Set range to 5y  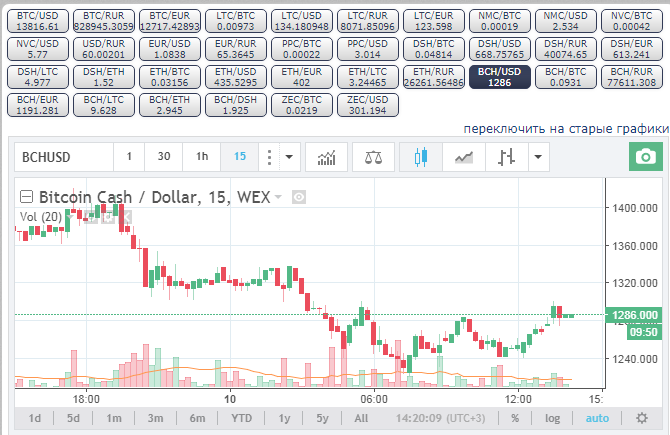pos(322,418)
